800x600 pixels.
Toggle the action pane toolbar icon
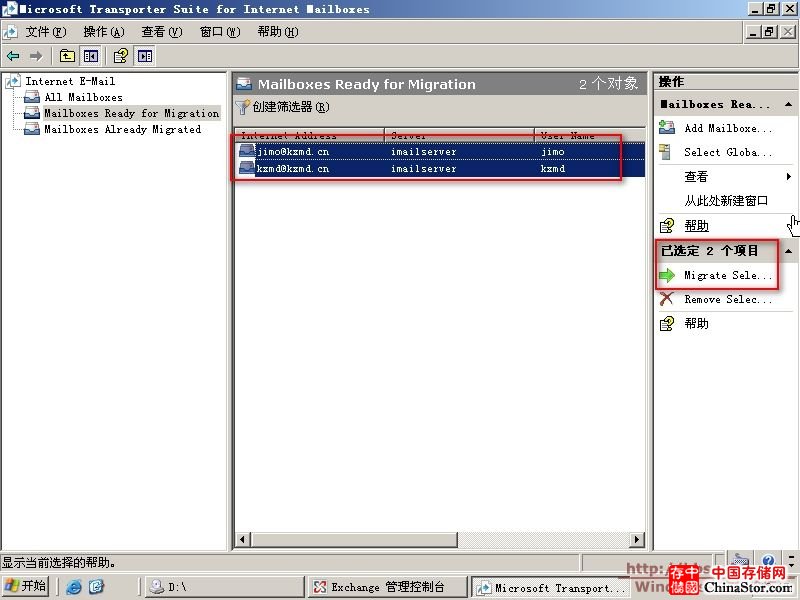(145, 56)
